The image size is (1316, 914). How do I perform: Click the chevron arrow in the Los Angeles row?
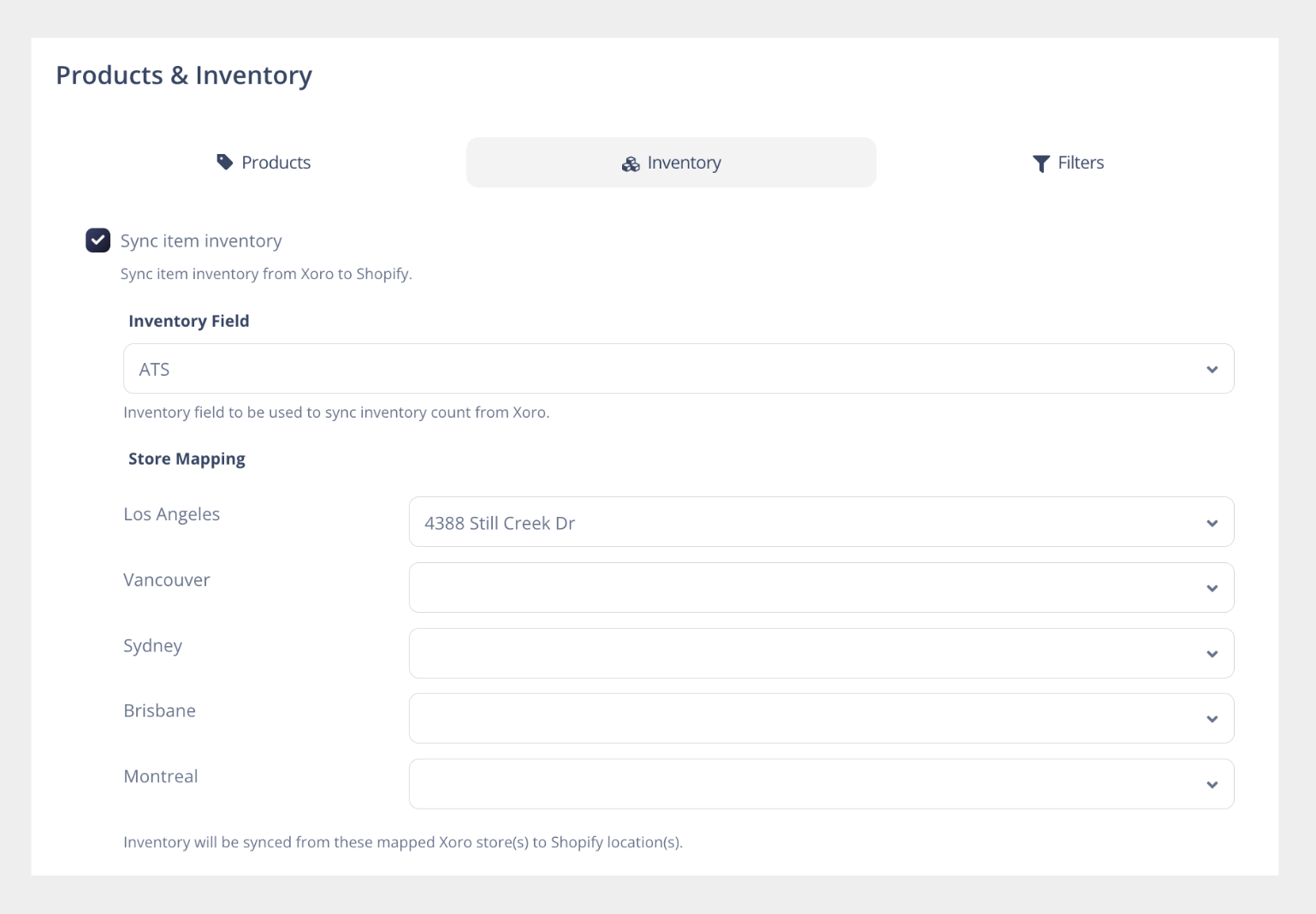1212,523
